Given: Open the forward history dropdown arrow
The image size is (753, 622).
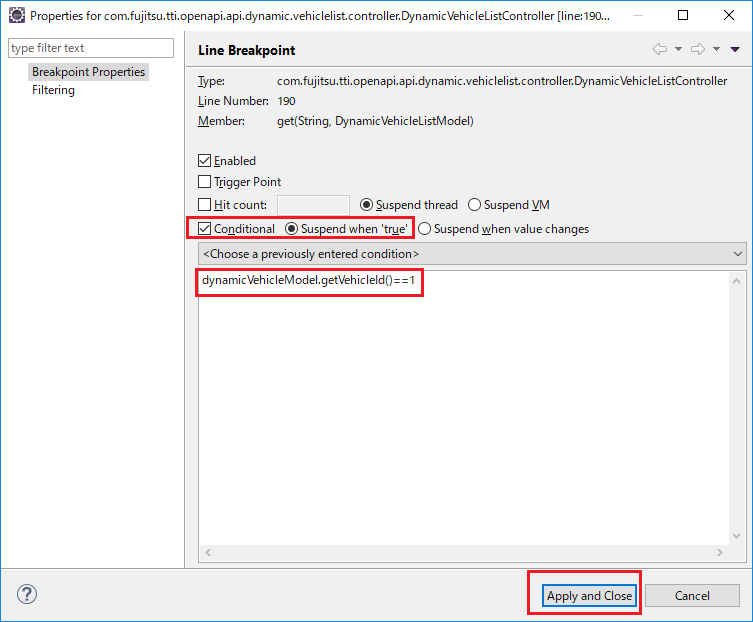Looking at the screenshot, I should pyautogui.click(x=716, y=49).
